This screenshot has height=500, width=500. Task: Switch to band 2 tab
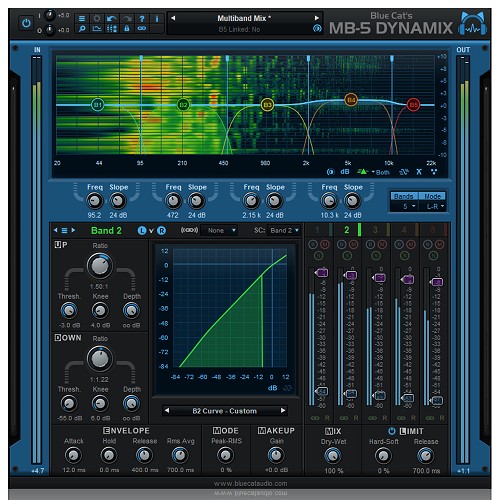(348, 230)
